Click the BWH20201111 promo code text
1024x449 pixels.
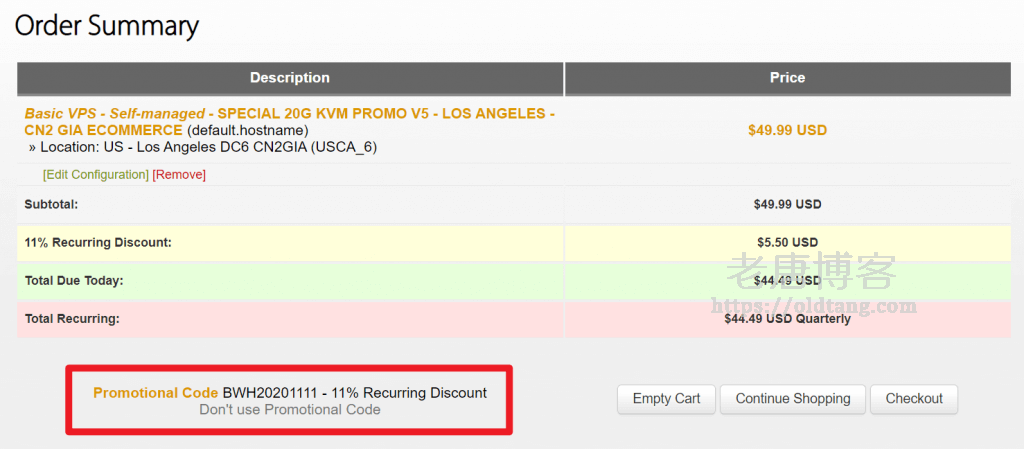pyautogui.click(x=271, y=393)
